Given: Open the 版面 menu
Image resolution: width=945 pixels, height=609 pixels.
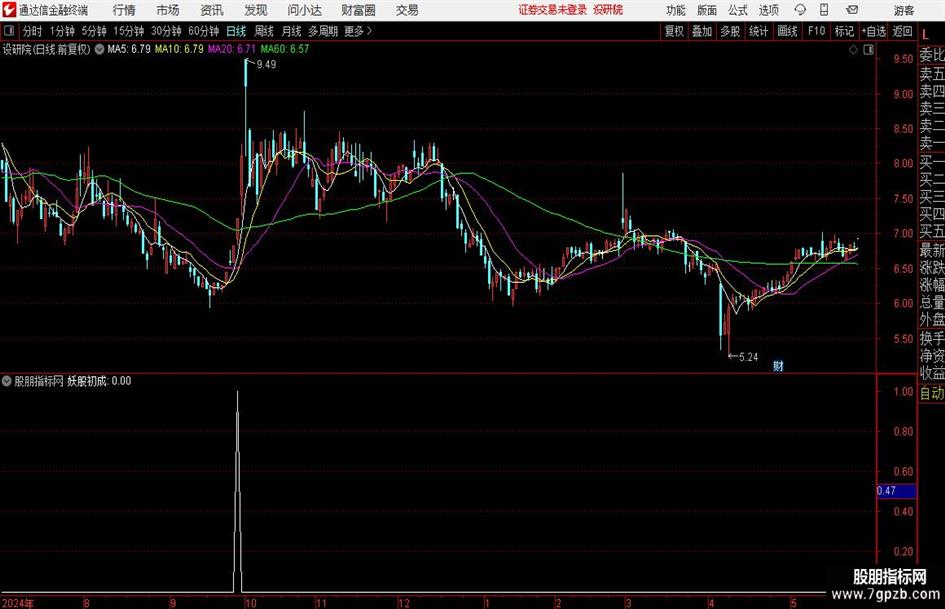Looking at the screenshot, I should 707,10.
